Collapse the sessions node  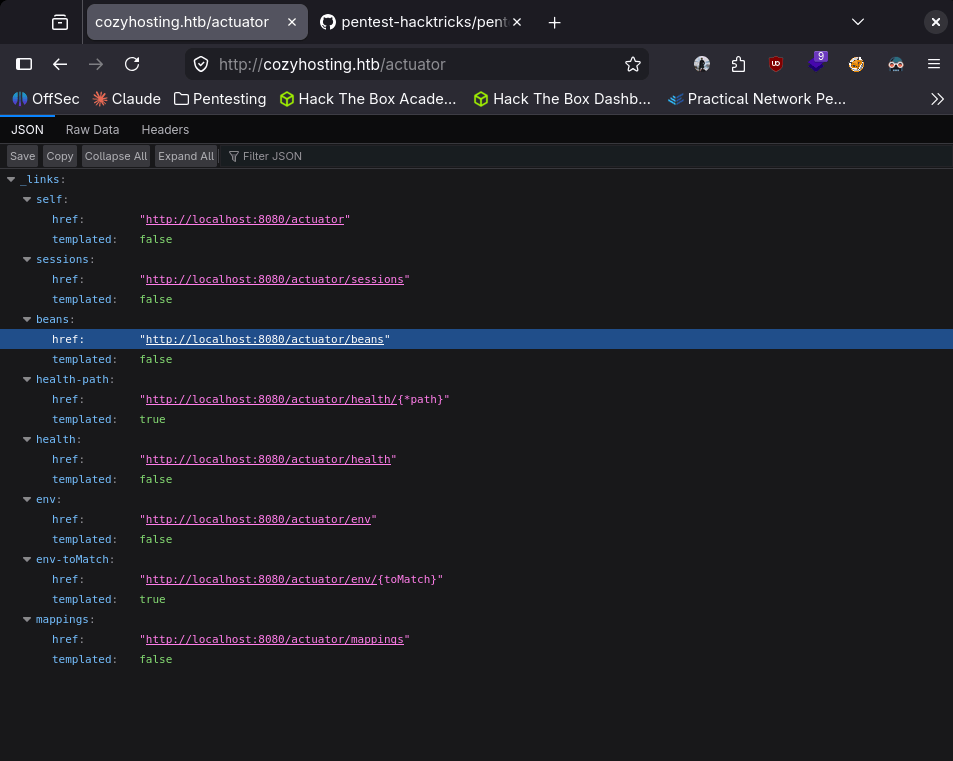(27, 260)
